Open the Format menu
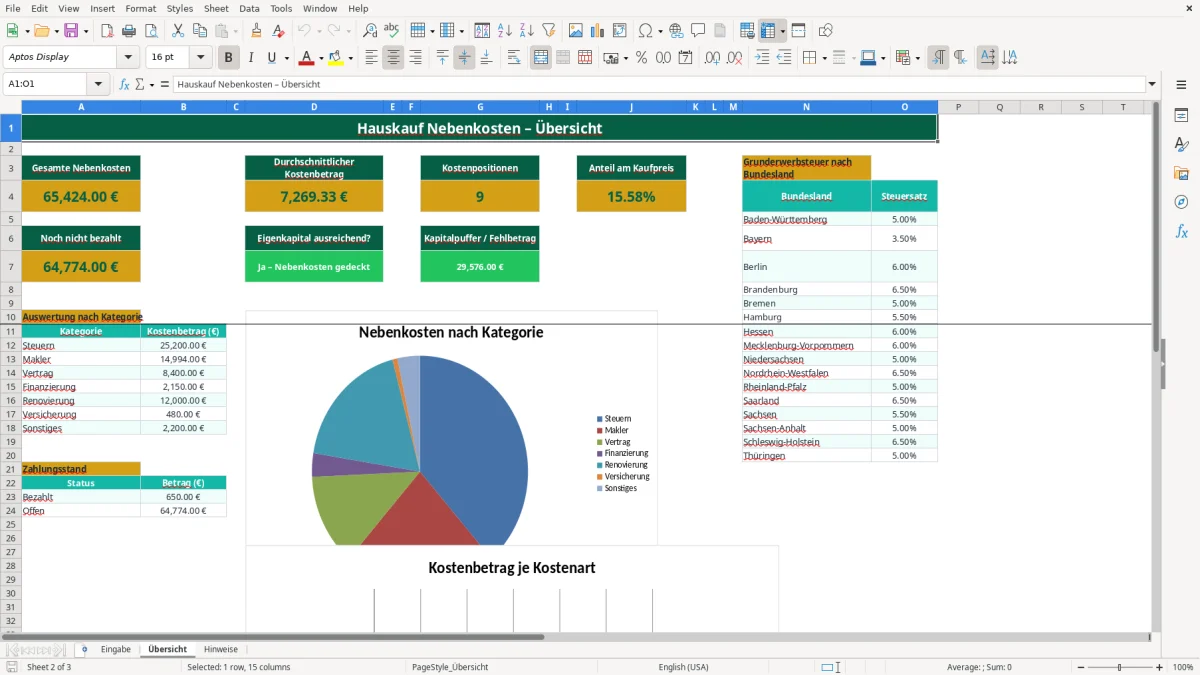The width and height of the screenshot is (1200, 675). (140, 8)
